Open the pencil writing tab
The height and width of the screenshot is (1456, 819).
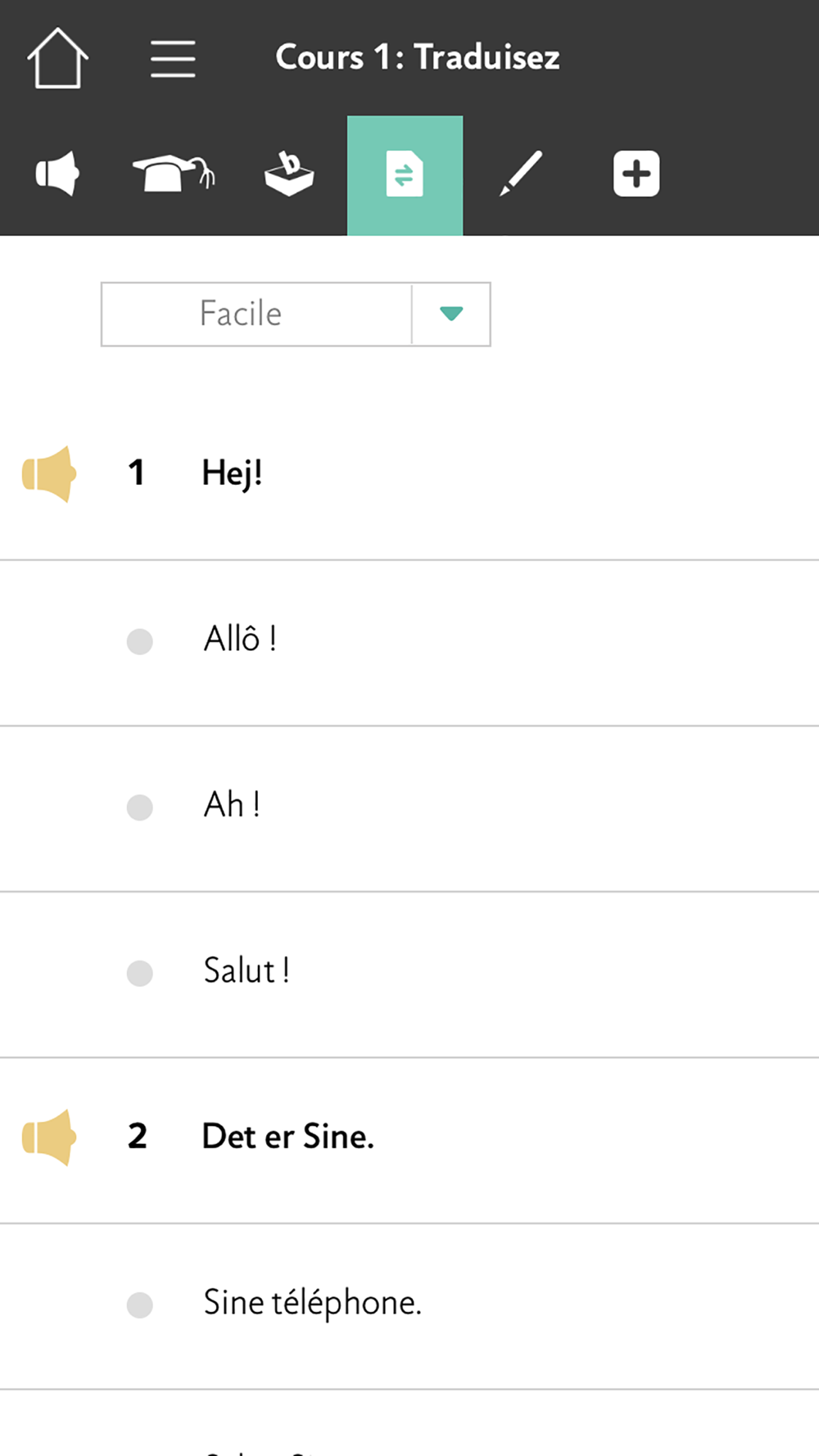[x=521, y=174]
